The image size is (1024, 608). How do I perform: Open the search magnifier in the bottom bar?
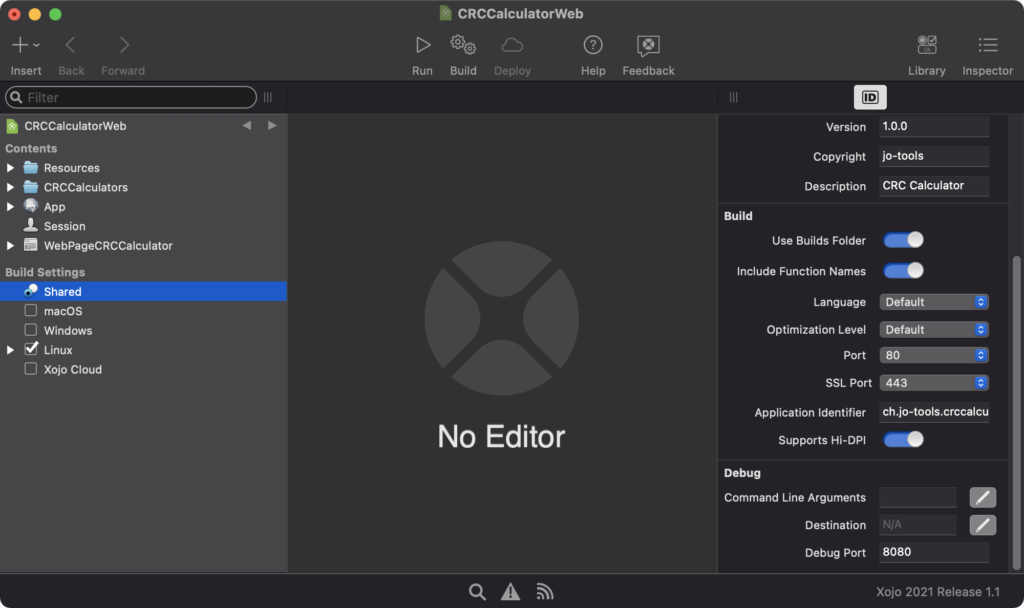(477, 592)
